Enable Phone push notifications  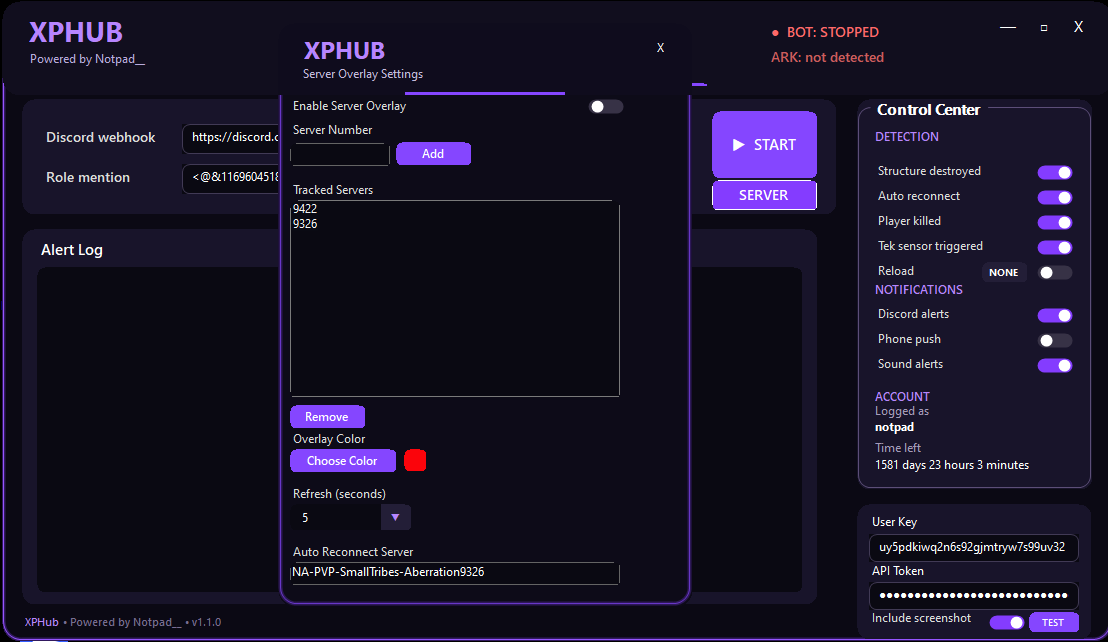coord(1055,340)
